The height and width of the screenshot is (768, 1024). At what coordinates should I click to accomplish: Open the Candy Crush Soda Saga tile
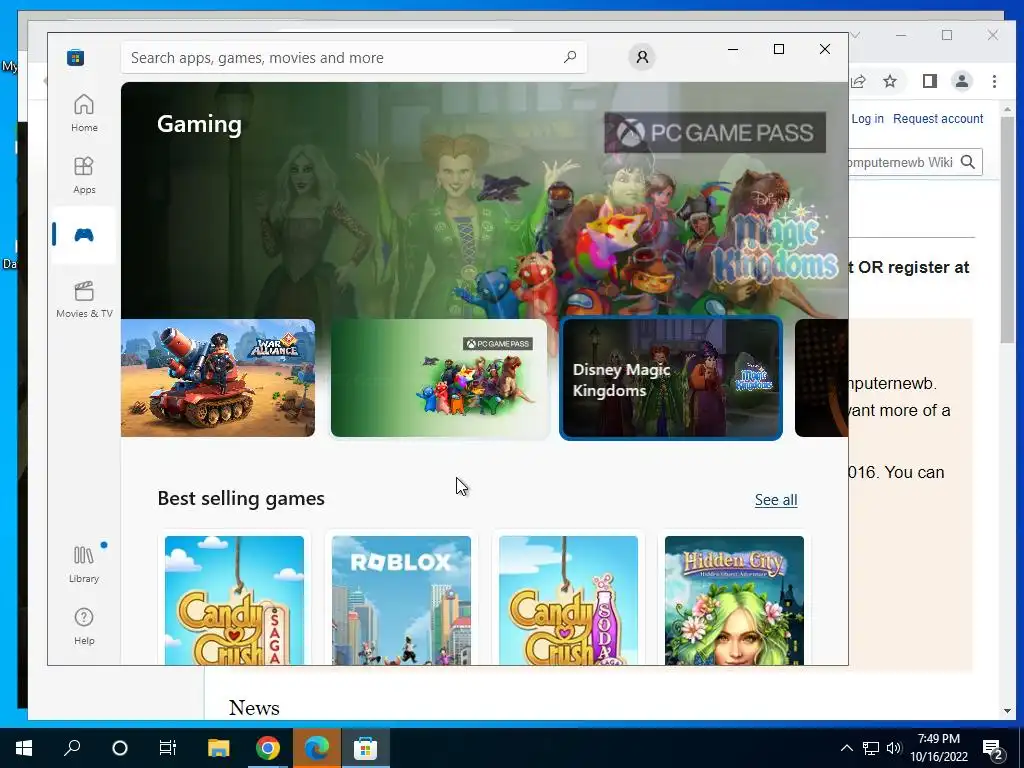pos(568,600)
